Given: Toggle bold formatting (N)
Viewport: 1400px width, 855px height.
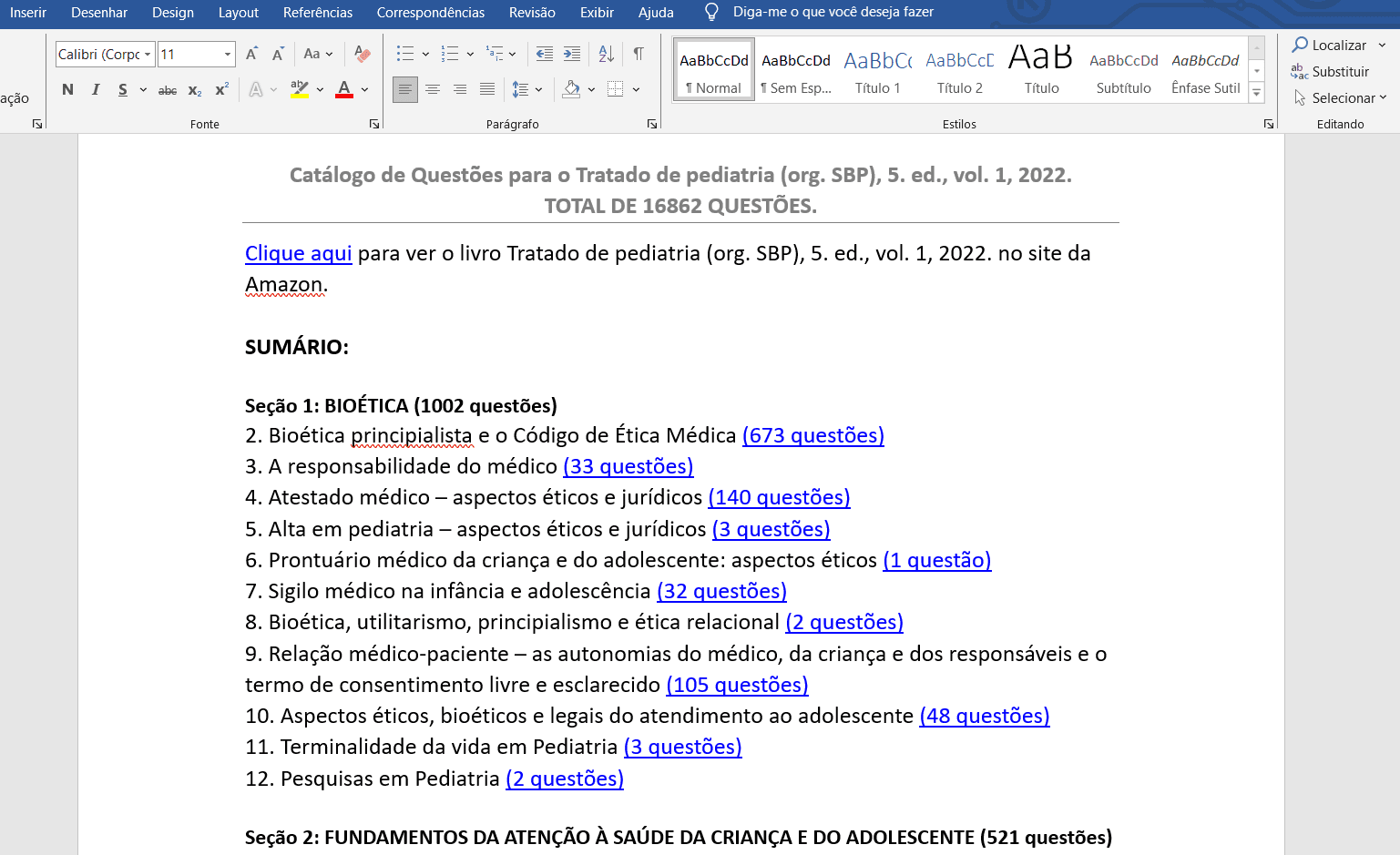Looking at the screenshot, I should coord(67,90).
